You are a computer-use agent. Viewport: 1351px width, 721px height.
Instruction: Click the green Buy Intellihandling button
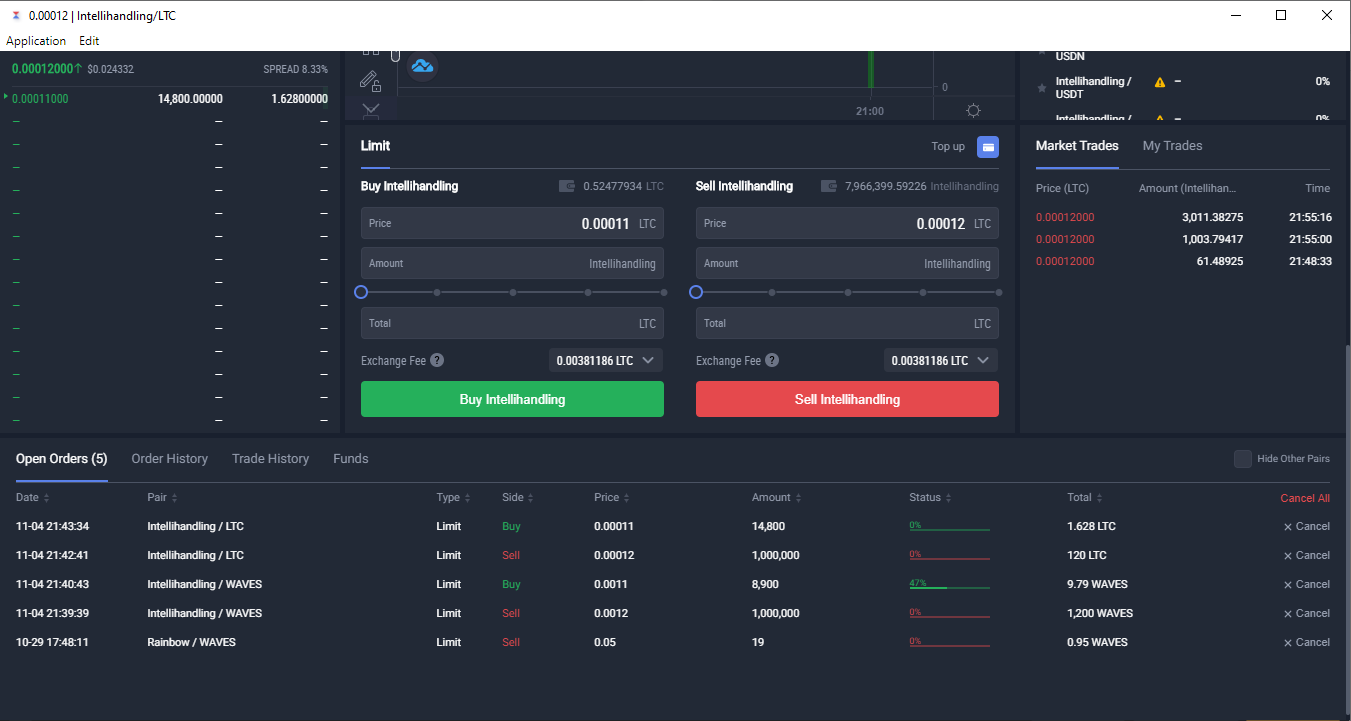tap(512, 399)
